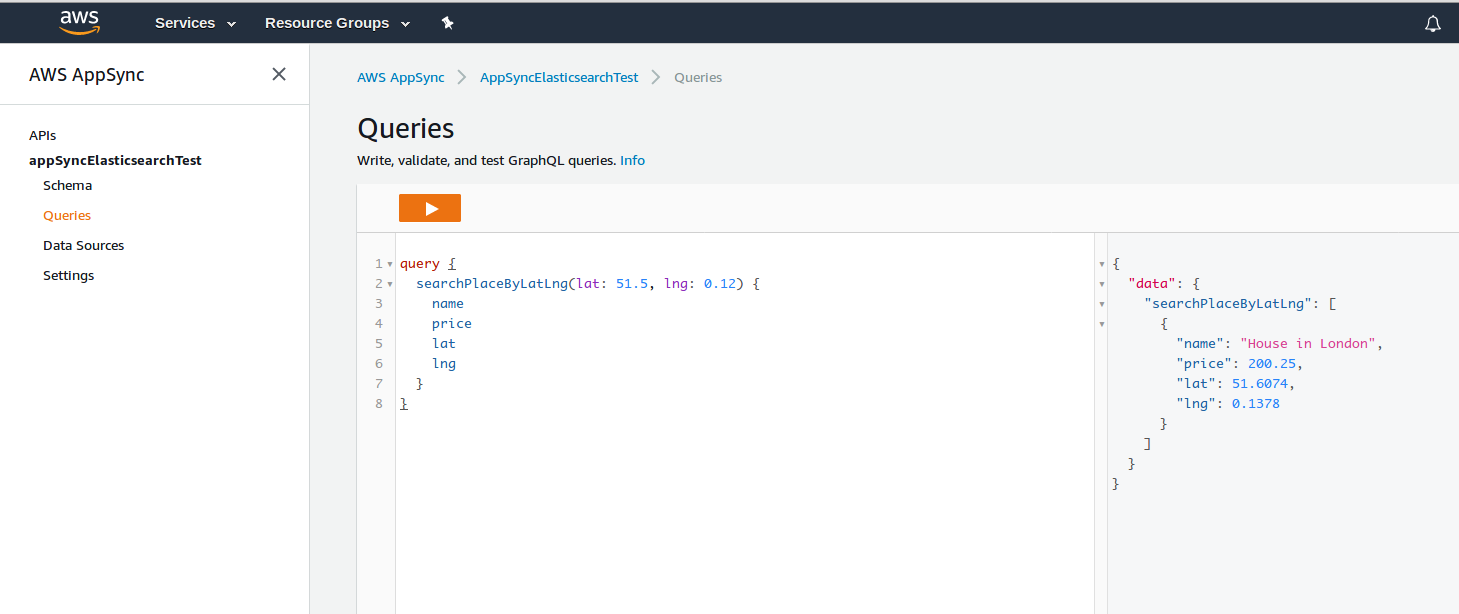Select appSyncElasticsearchTest in the sidebar

pos(115,160)
